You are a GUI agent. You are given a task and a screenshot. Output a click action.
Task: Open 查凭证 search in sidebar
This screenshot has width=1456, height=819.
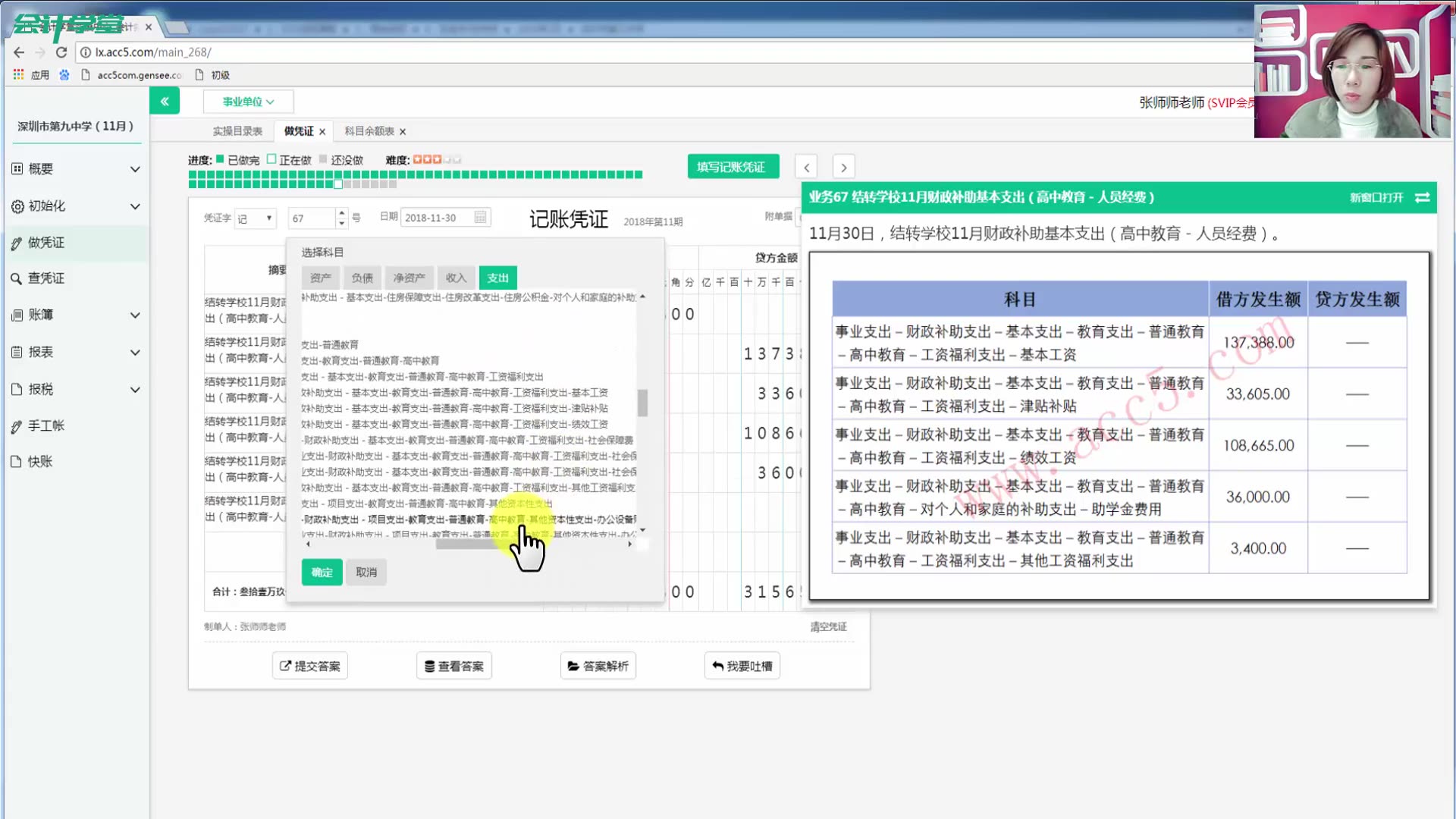pyautogui.click(x=46, y=278)
